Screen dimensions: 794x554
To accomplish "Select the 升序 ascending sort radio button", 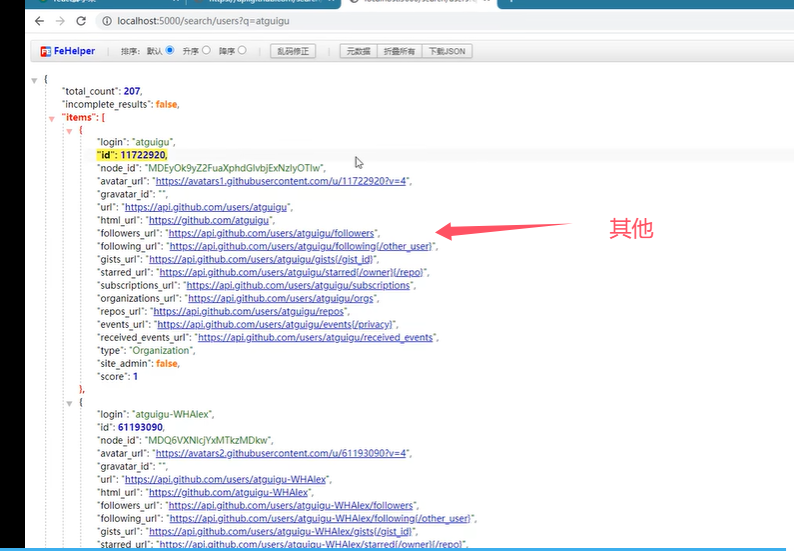I will click(x=206, y=50).
